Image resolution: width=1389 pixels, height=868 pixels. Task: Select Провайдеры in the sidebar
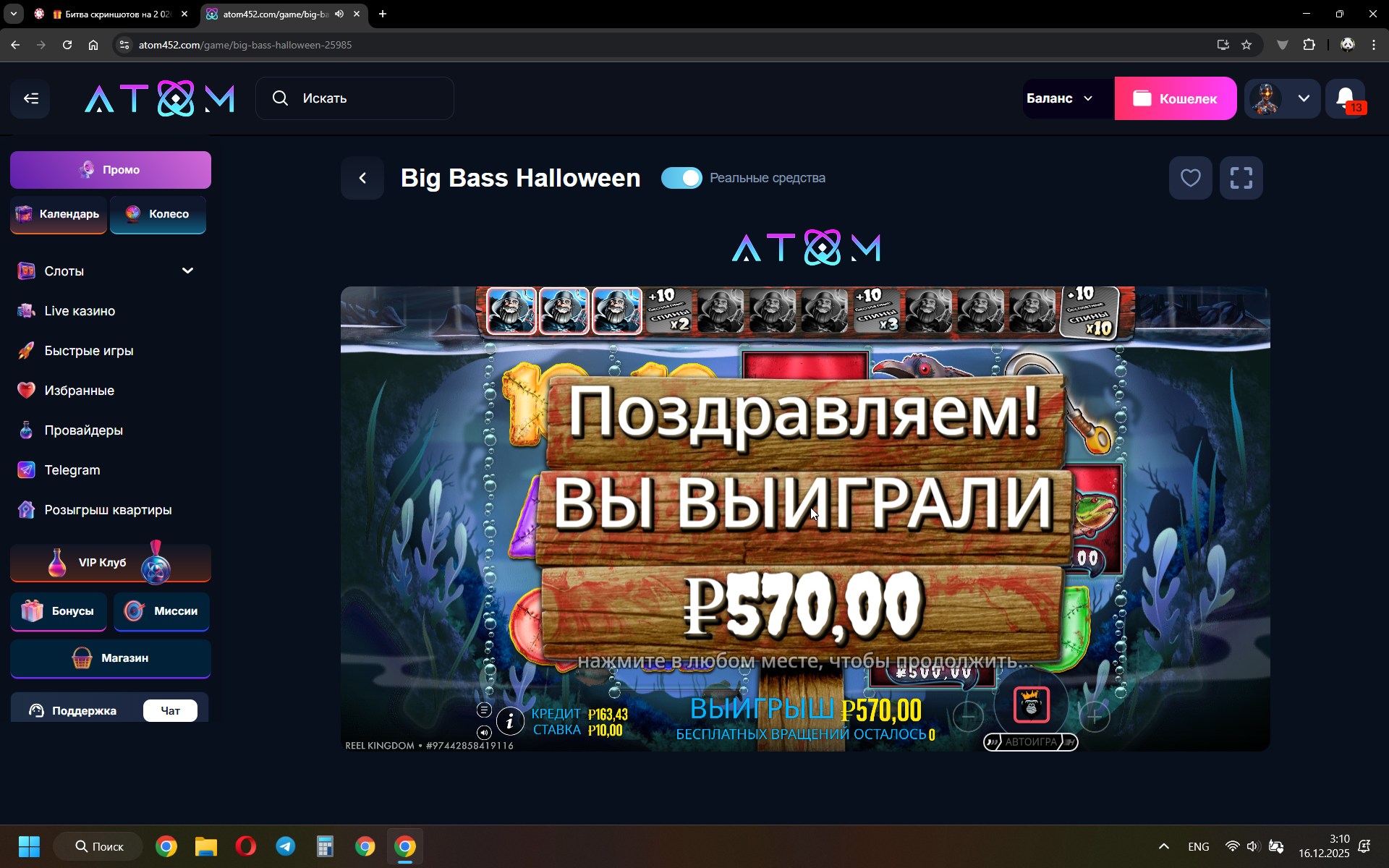click(83, 430)
